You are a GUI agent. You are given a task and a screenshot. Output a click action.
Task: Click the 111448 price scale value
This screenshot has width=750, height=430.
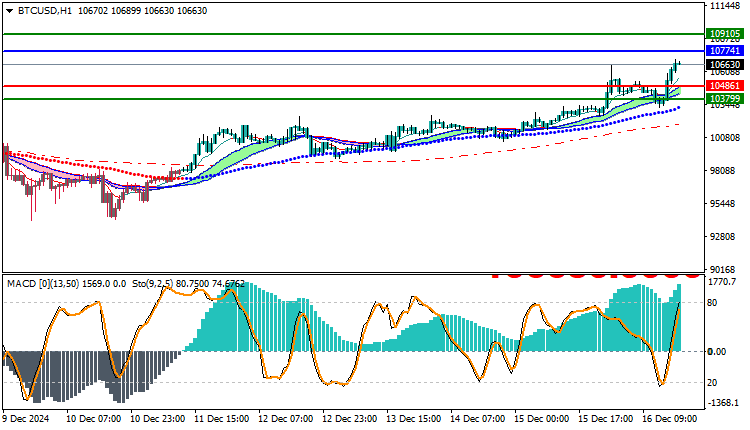click(725, 6)
